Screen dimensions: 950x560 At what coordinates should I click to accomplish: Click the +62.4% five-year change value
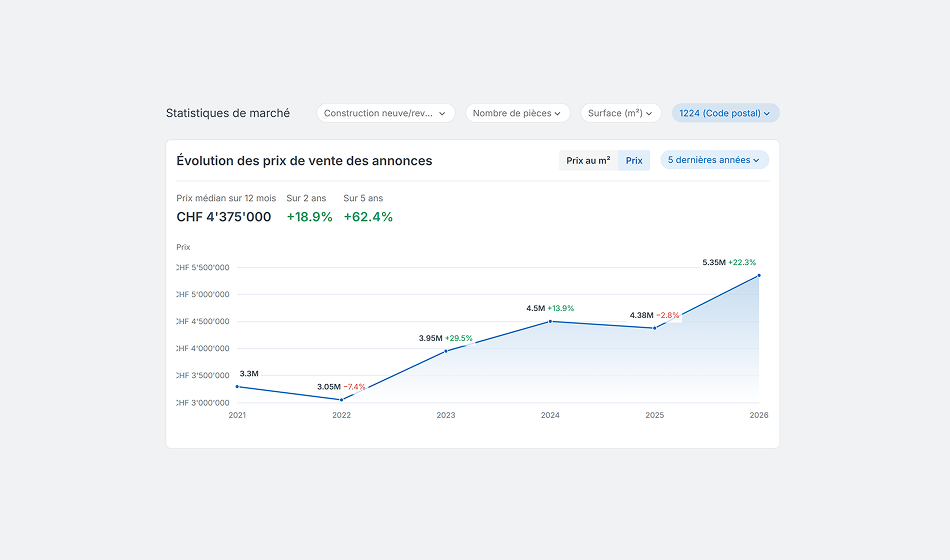(x=368, y=217)
